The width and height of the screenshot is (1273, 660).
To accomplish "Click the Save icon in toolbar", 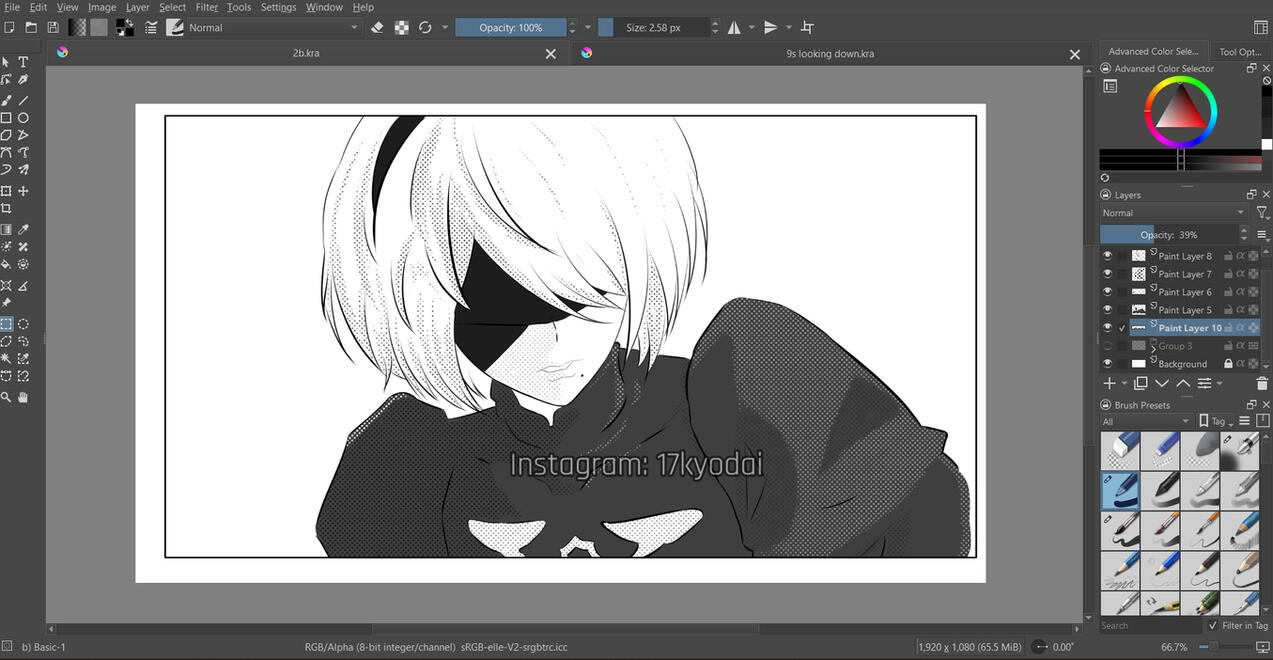I will (53, 28).
